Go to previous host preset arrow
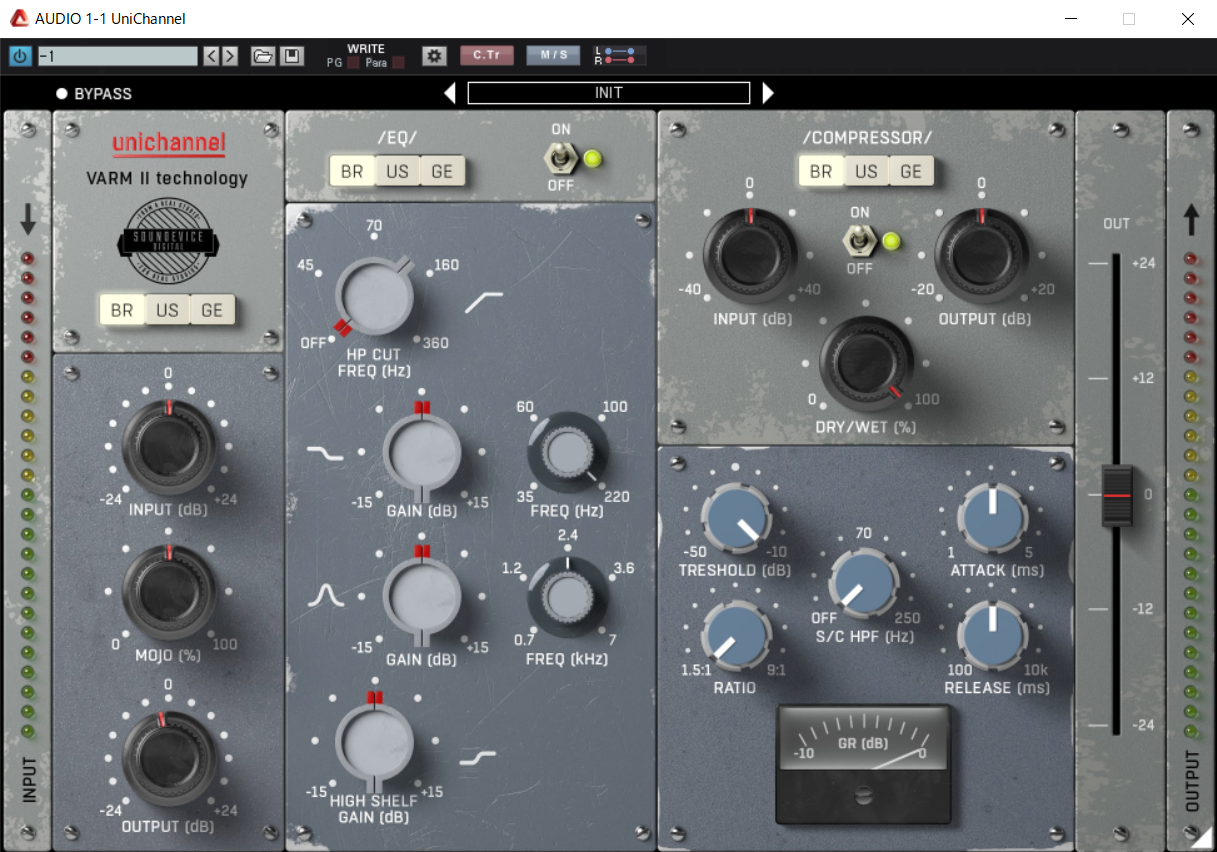This screenshot has width=1217, height=852. [211, 56]
